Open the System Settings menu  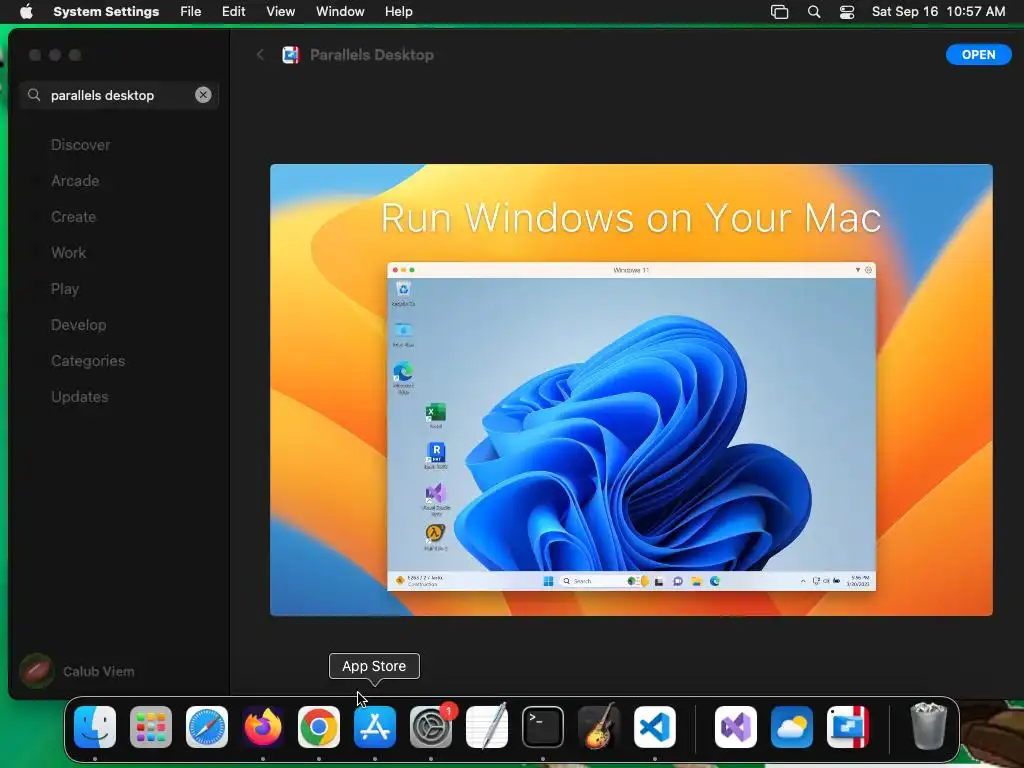click(x=106, y=12)
